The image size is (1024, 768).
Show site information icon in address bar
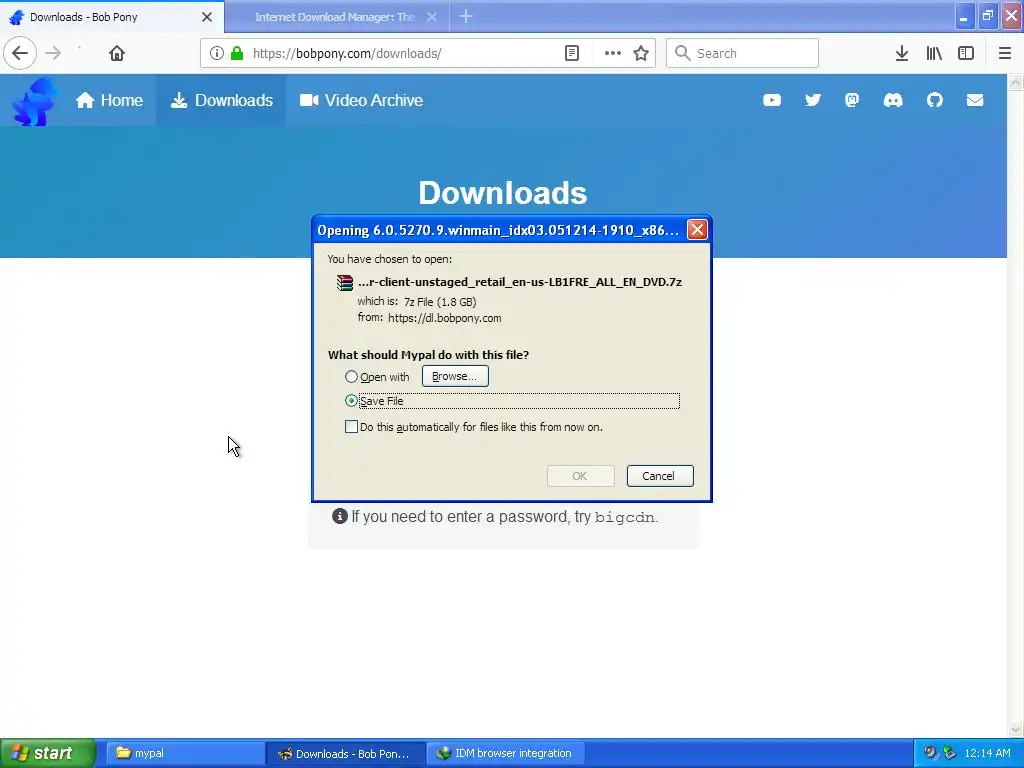[x=217, y=53]
